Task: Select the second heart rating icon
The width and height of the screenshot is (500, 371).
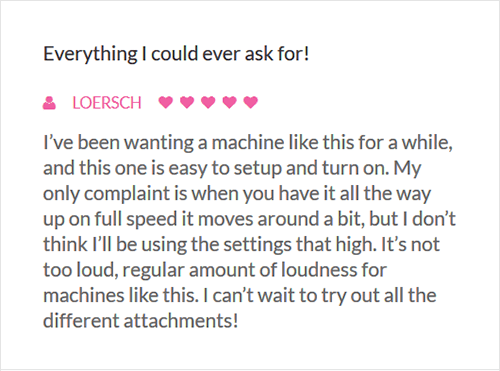Action: pos(187,102)
